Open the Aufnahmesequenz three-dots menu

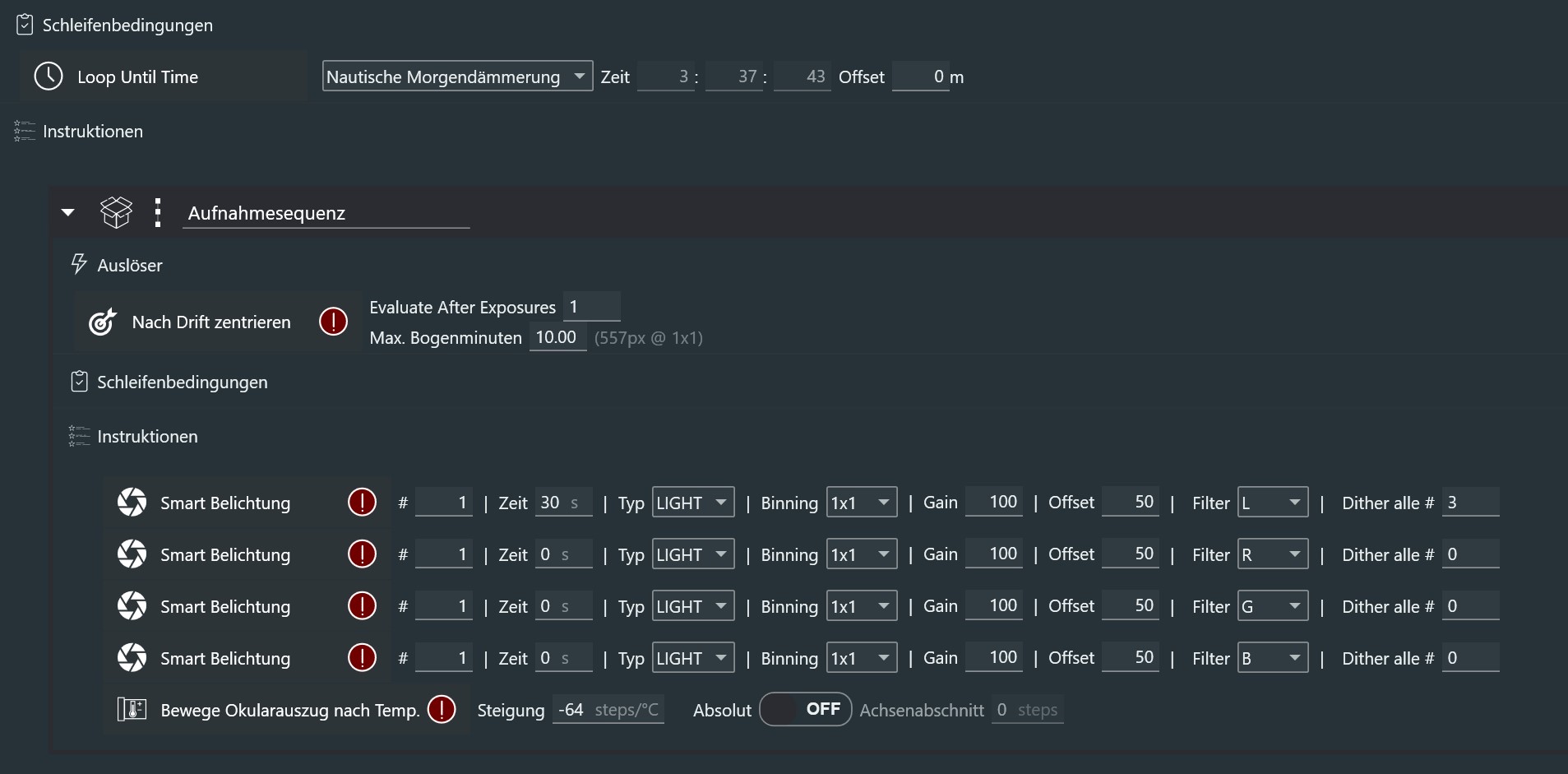tap(158, 212)
